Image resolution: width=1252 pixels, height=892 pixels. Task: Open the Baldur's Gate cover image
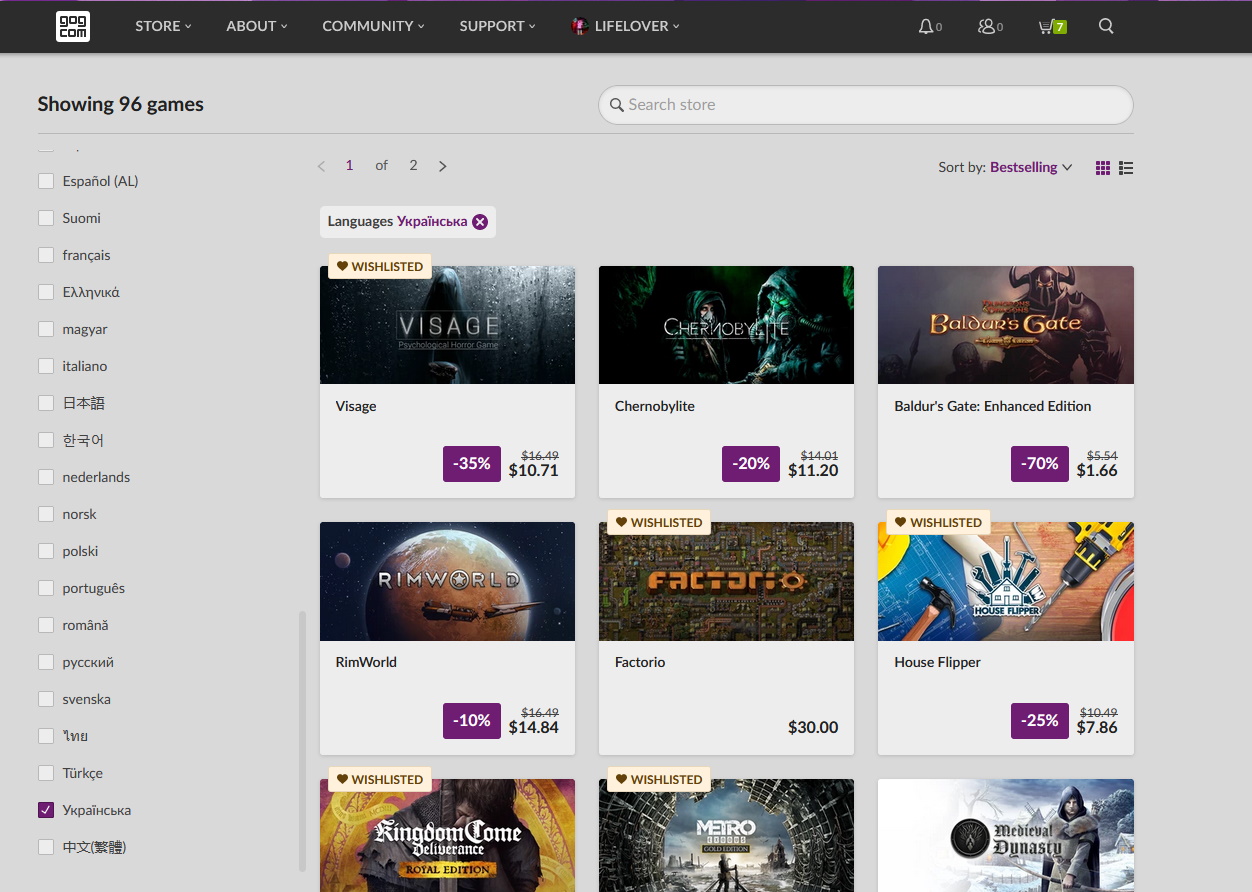tap(1006, 325)
